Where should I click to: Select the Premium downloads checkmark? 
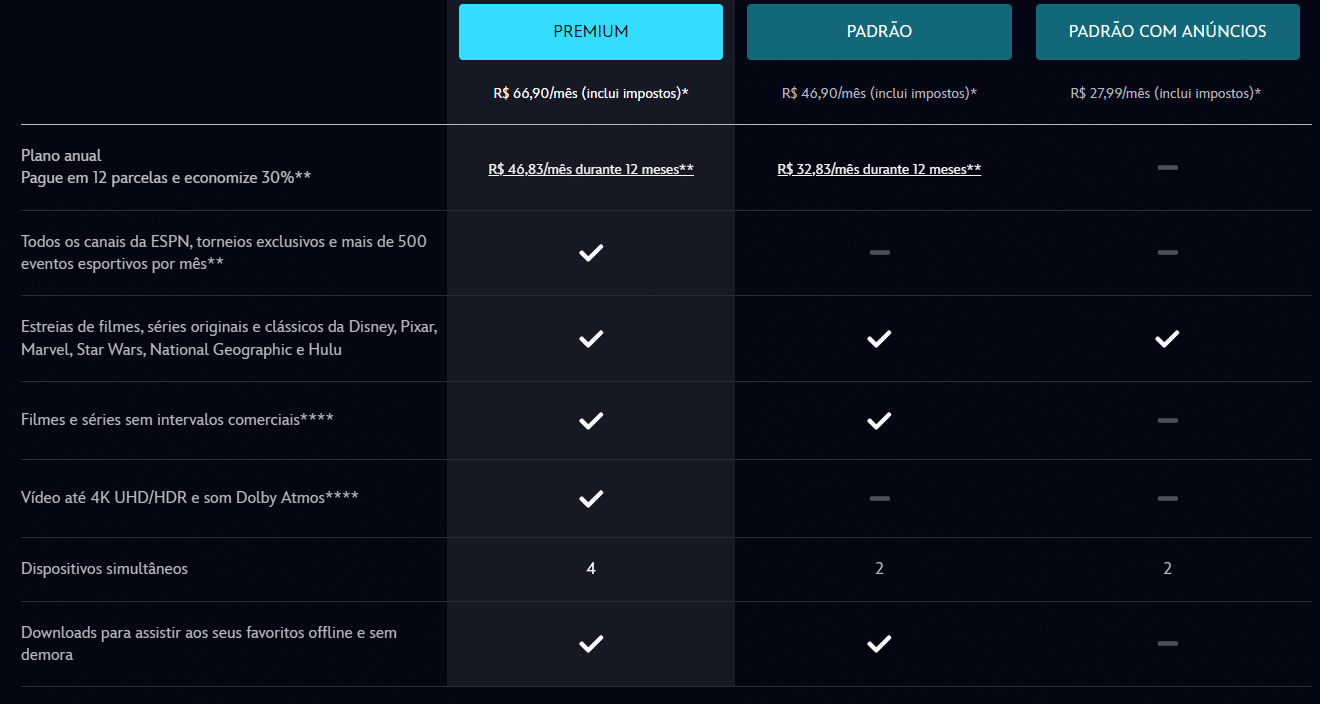590,643
